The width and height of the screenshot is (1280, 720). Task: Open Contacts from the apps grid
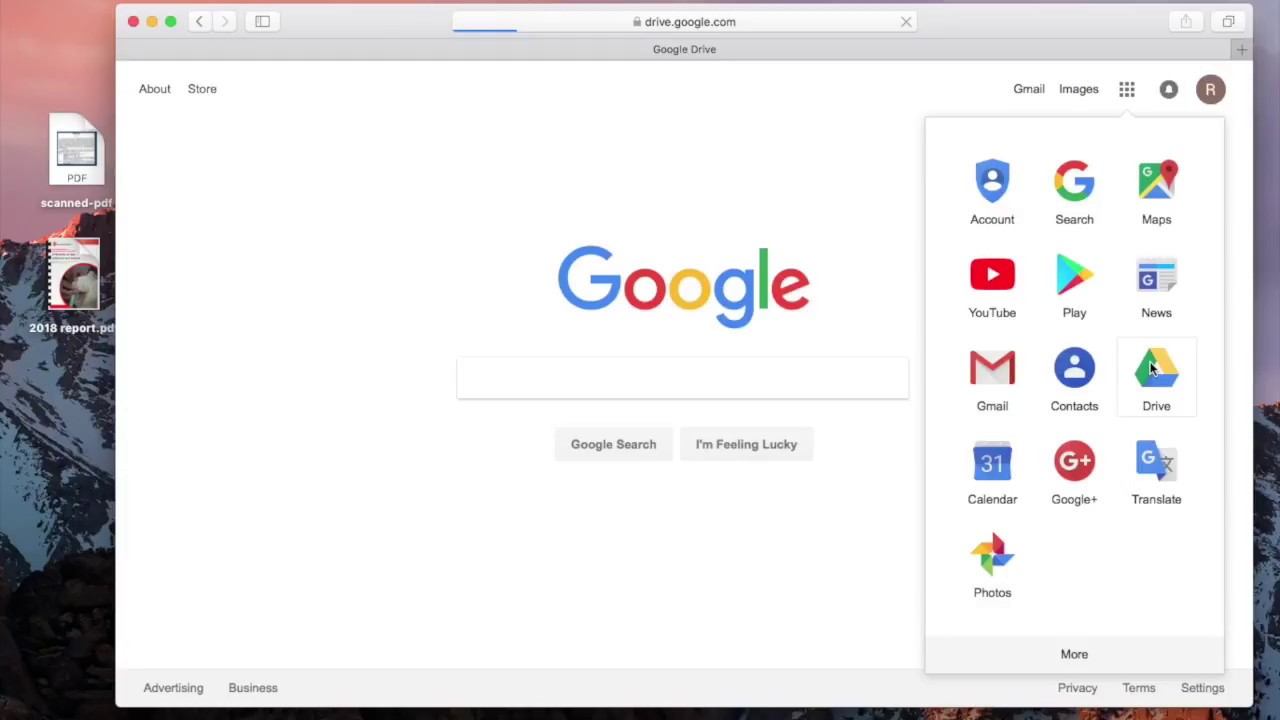tap(1074, 379)
